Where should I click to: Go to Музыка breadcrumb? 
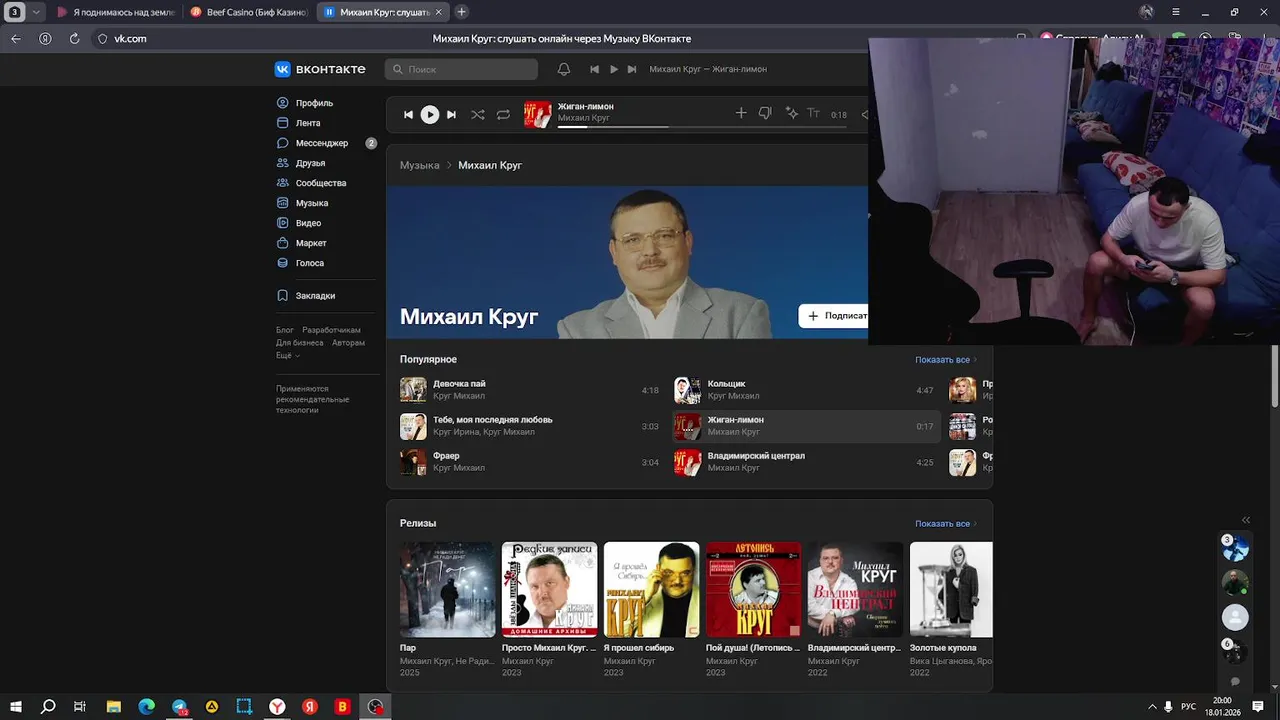pos(419,165)
